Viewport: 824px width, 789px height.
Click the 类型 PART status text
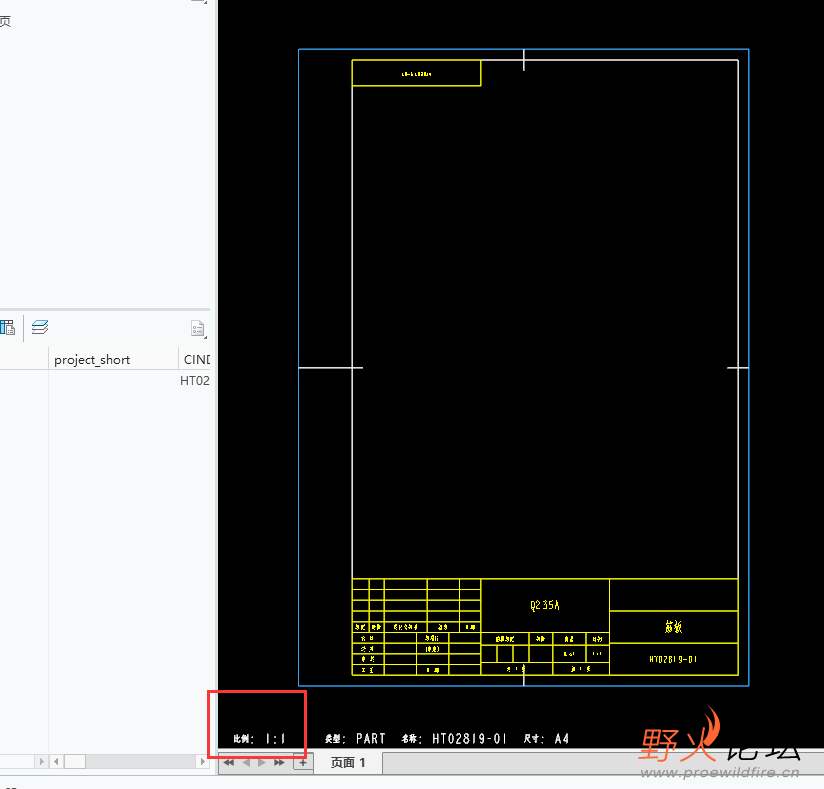click(355, 739)
